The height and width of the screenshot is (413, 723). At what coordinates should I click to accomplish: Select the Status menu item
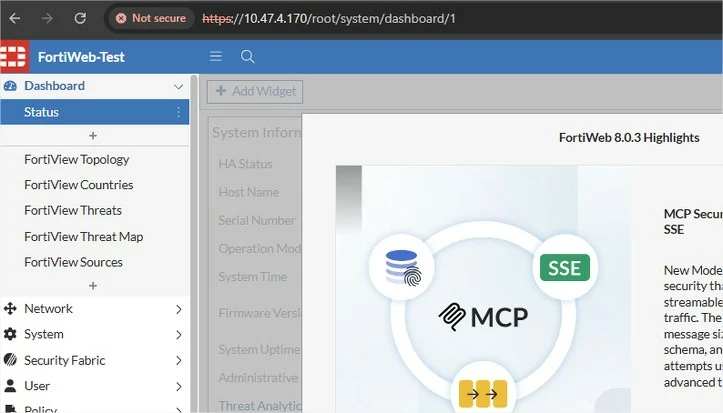click(95, 112)
